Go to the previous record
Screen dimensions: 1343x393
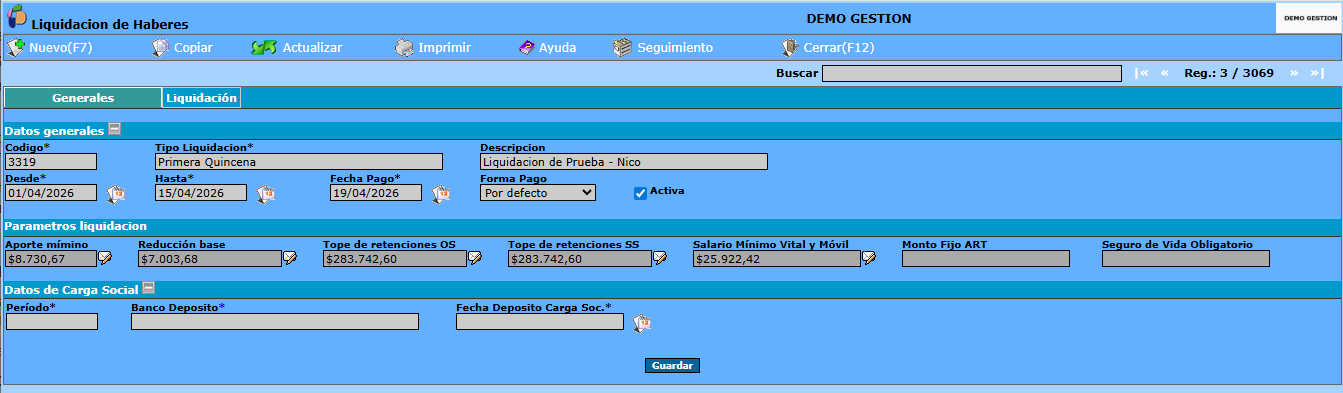(1164, 73)
